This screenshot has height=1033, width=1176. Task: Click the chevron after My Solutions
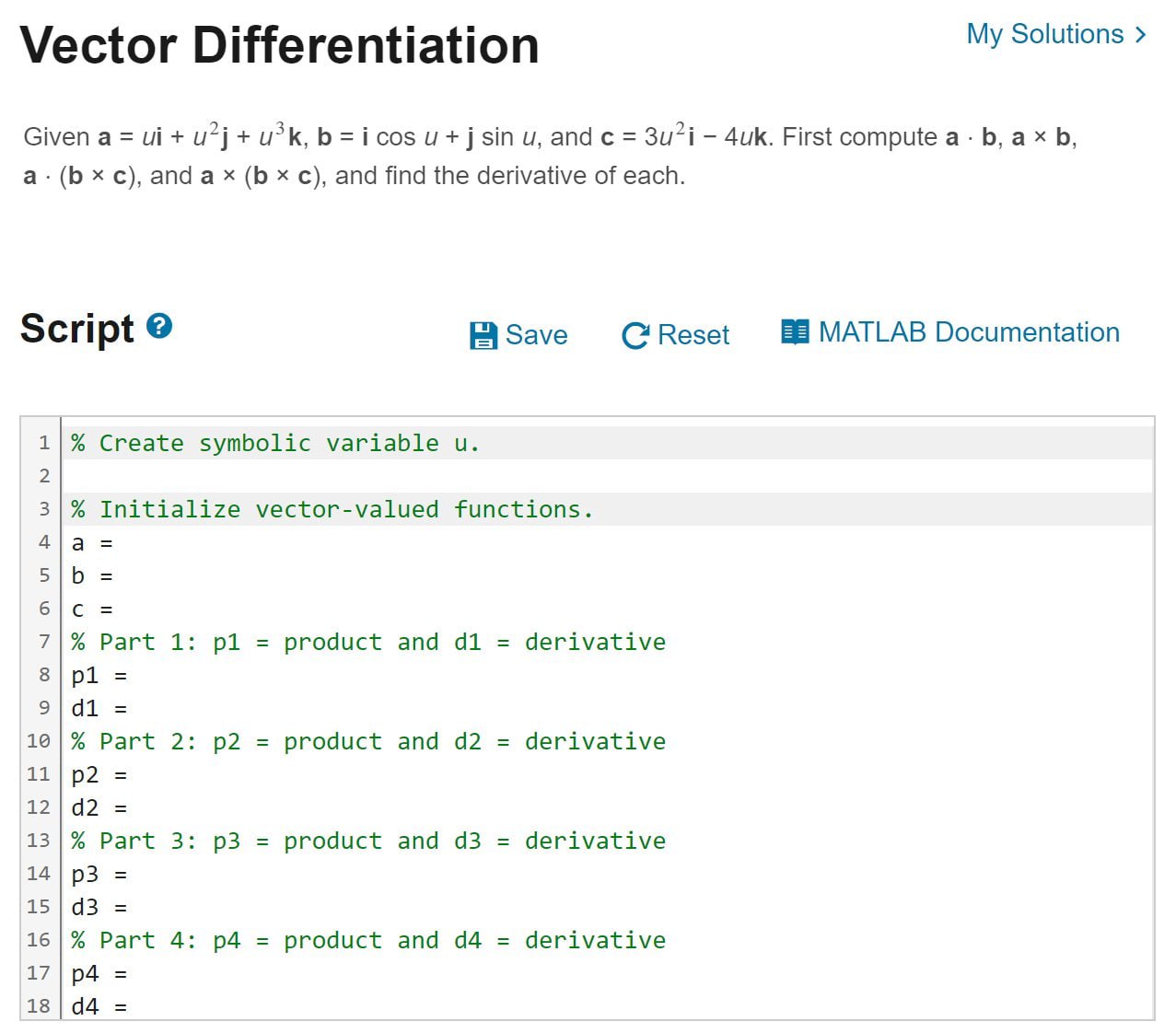pyautogui.click(x=1139, y=34)
